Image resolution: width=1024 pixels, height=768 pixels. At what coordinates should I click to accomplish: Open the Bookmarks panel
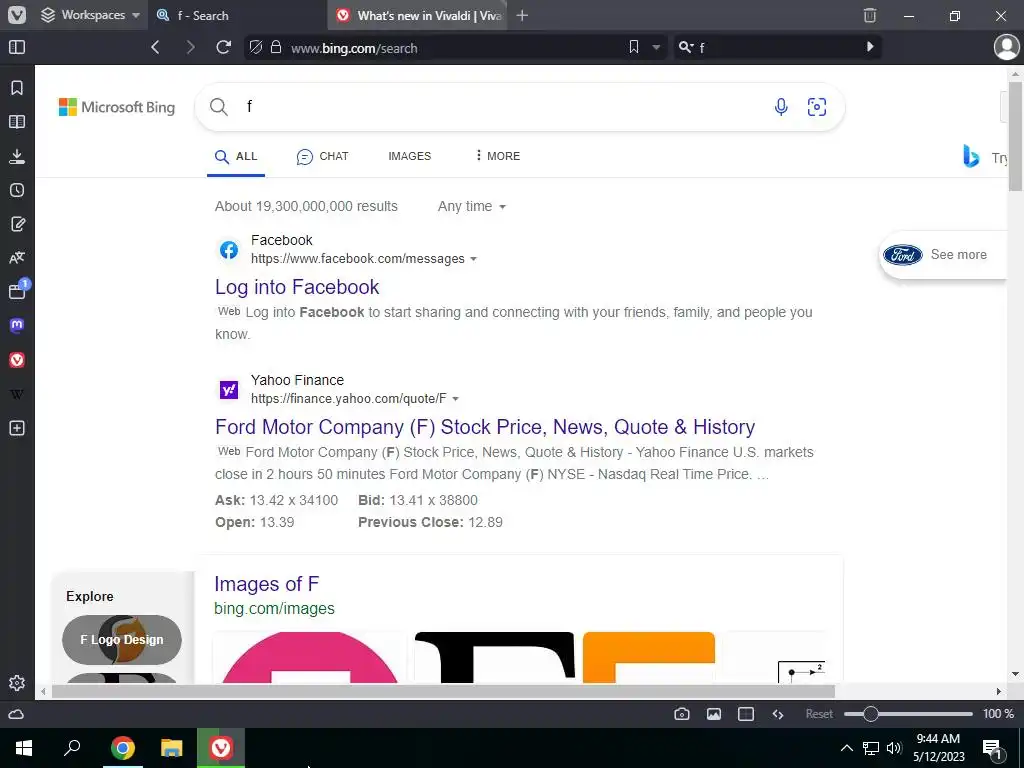17,88
